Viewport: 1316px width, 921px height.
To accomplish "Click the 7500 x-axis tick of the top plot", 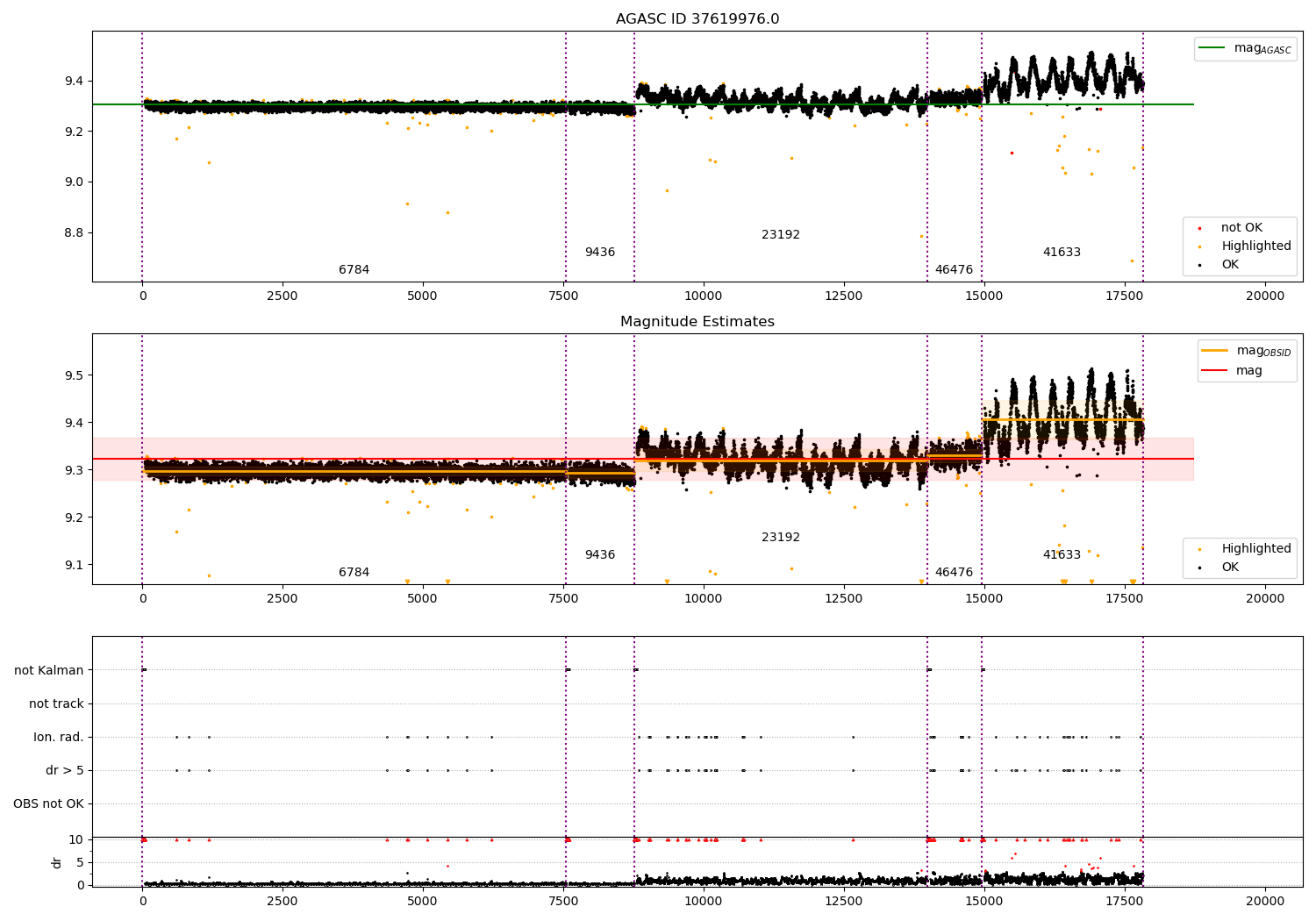I will coord(563,296).
